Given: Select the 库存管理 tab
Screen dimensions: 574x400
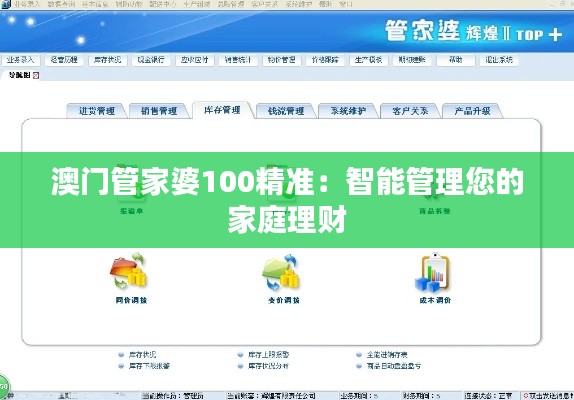Looking at the screenshot, I should pyautogui.click(x=222, y=110).
